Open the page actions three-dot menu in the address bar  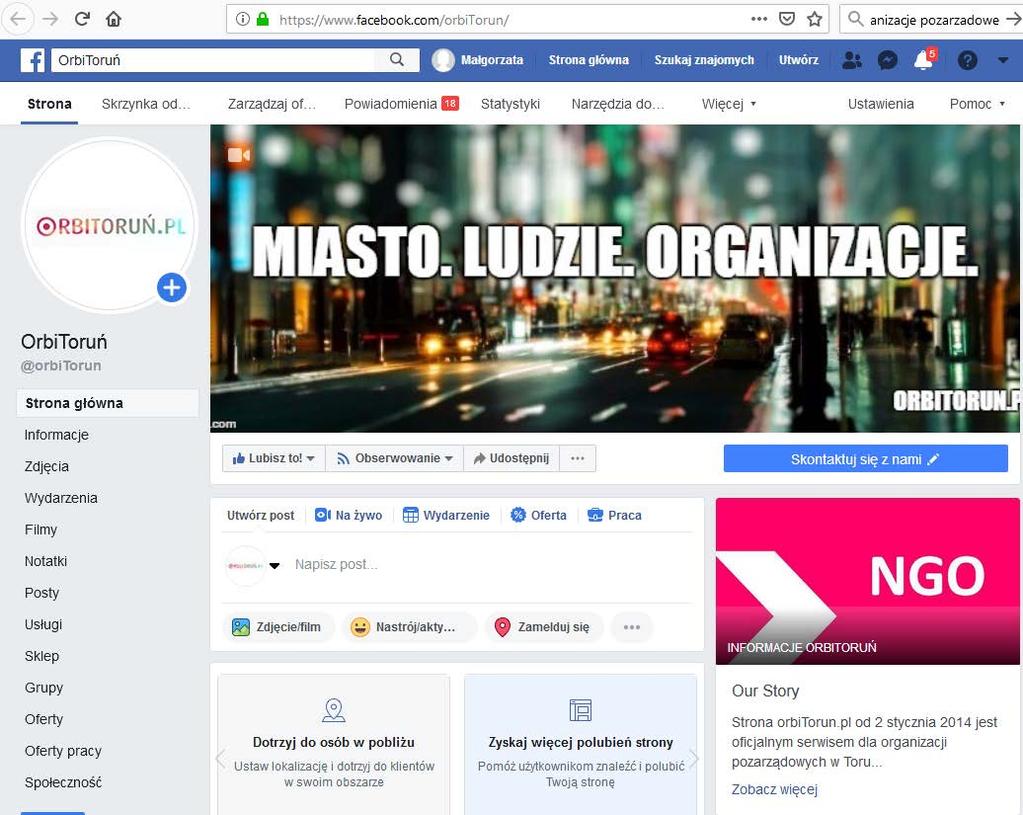pos(759,19)
